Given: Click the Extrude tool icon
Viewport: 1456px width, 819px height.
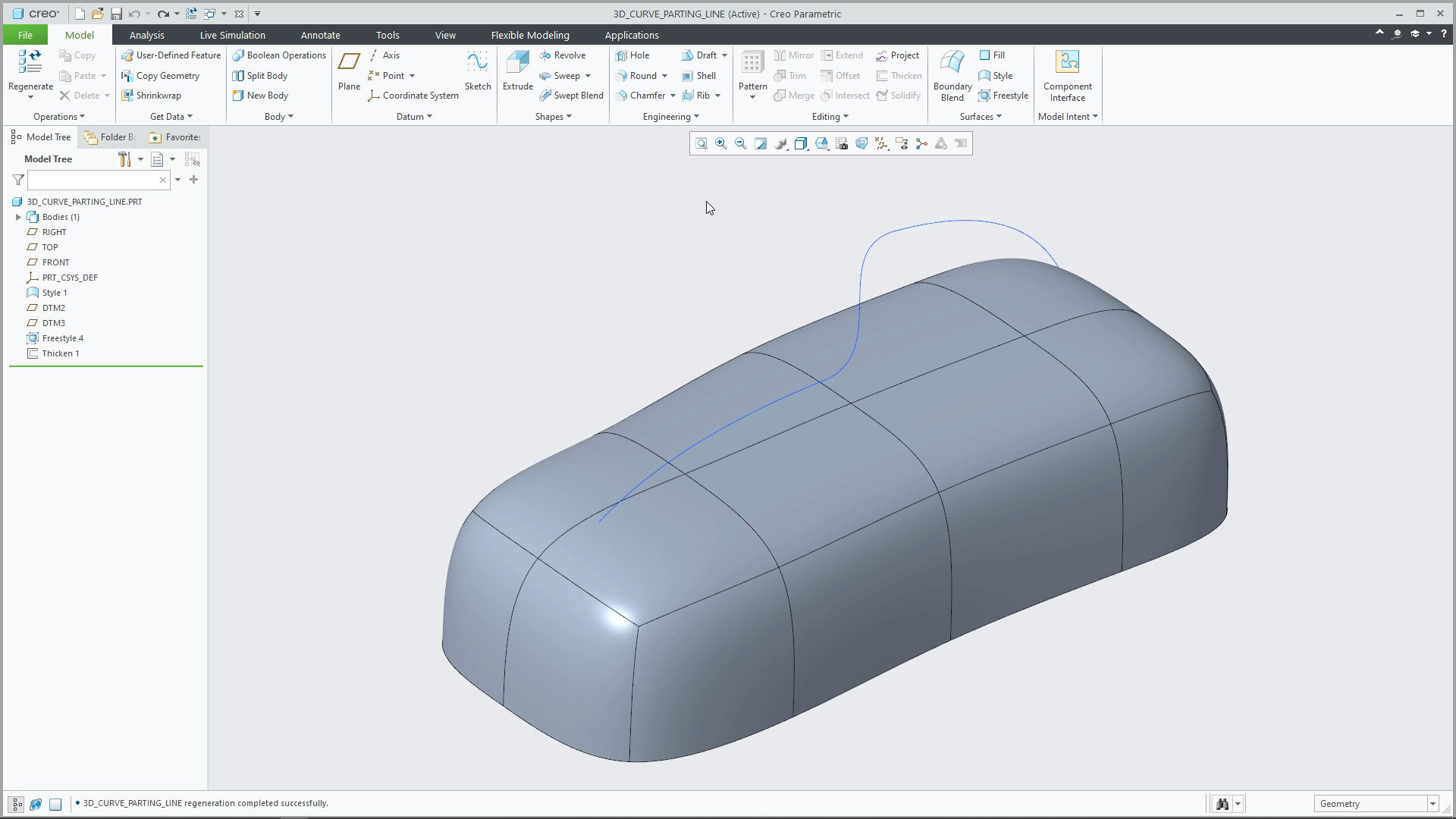Looking at the screenshot, I should (518, 63).
